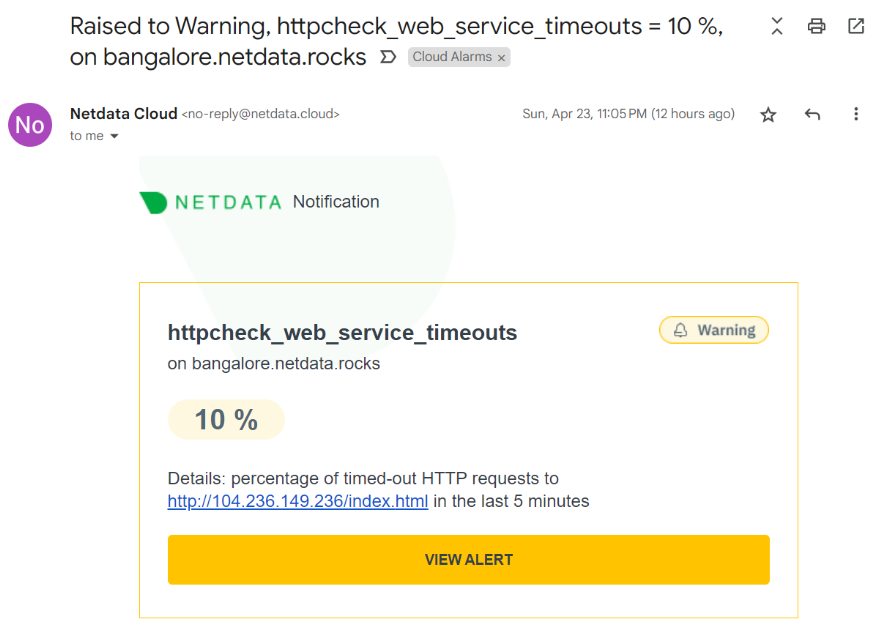Click the purple 'No' sender avatar
Screen dimensions: 886x635
tap(30, 125)
